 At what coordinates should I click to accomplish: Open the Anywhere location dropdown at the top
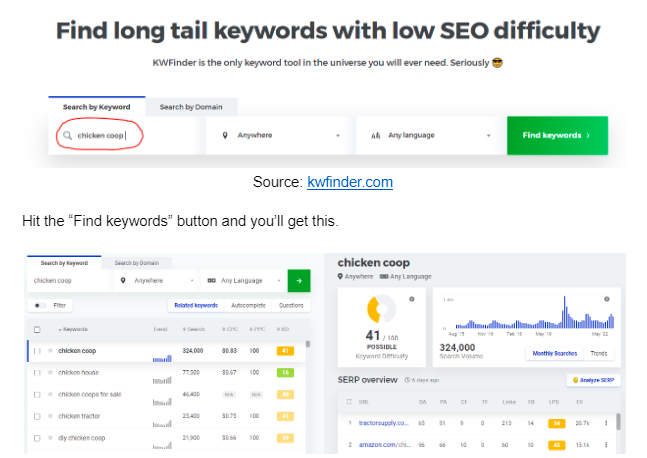pyautogui.click(x=281, y=135)
